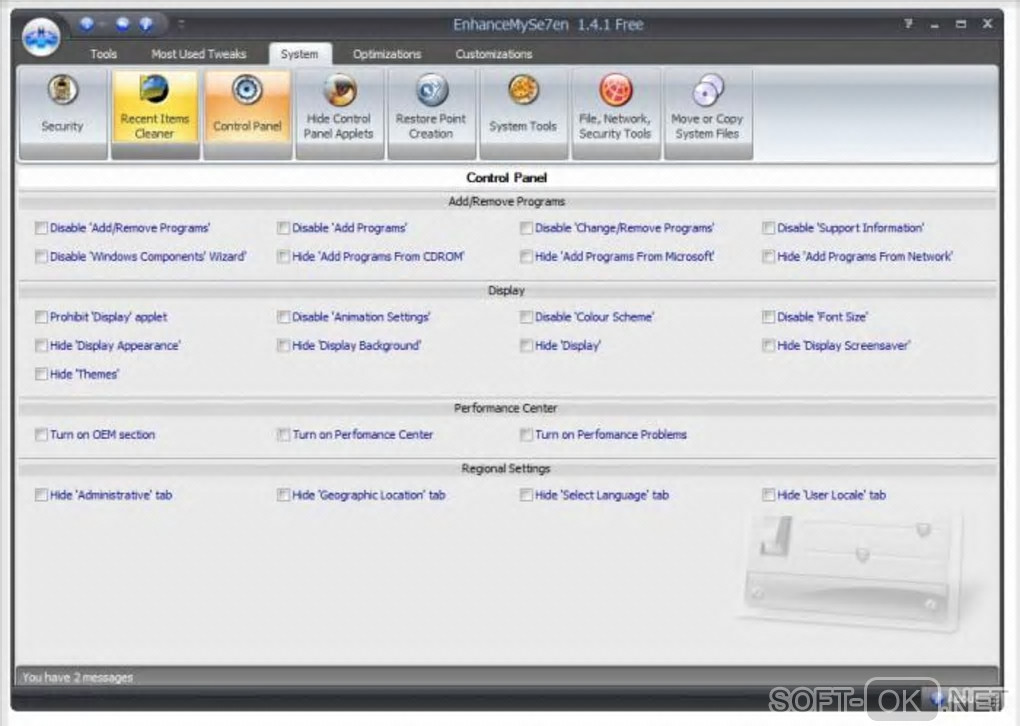Tick Hide 'Display Screensaver'
Viewport: 1020px width, 726px height.
pos(768,345)
